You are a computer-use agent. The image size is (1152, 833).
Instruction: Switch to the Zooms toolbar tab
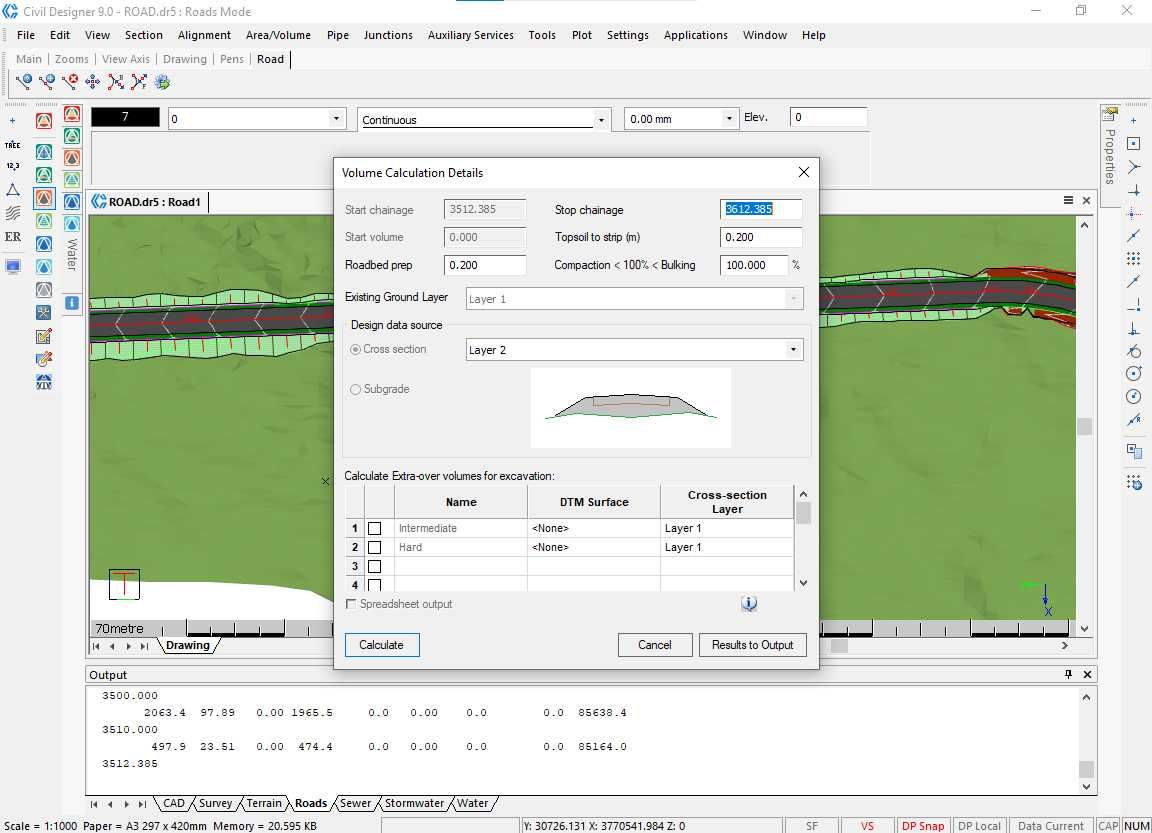(x=71, y=59)
